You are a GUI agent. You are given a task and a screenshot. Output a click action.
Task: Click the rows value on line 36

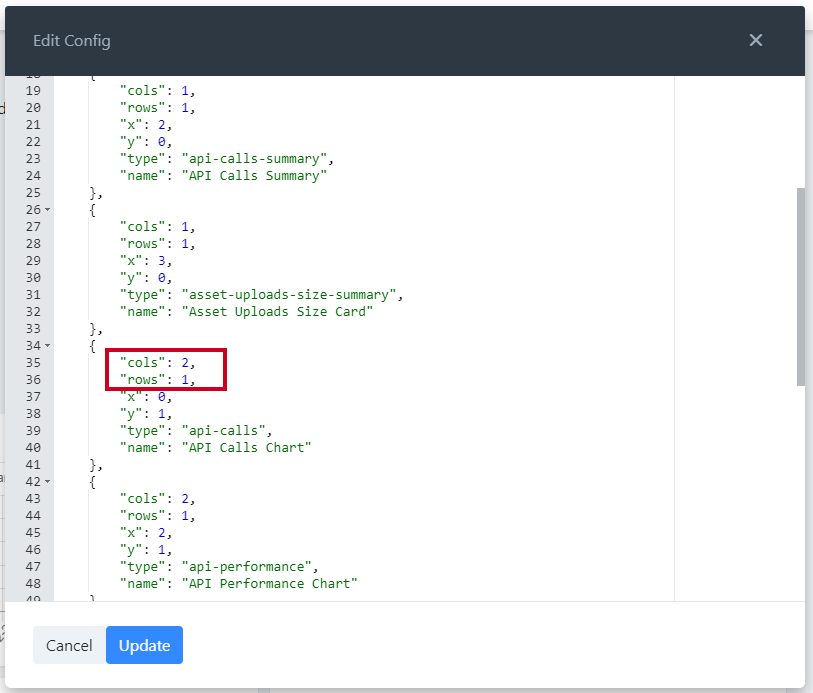pyautogui.click(x=185, y=379)
